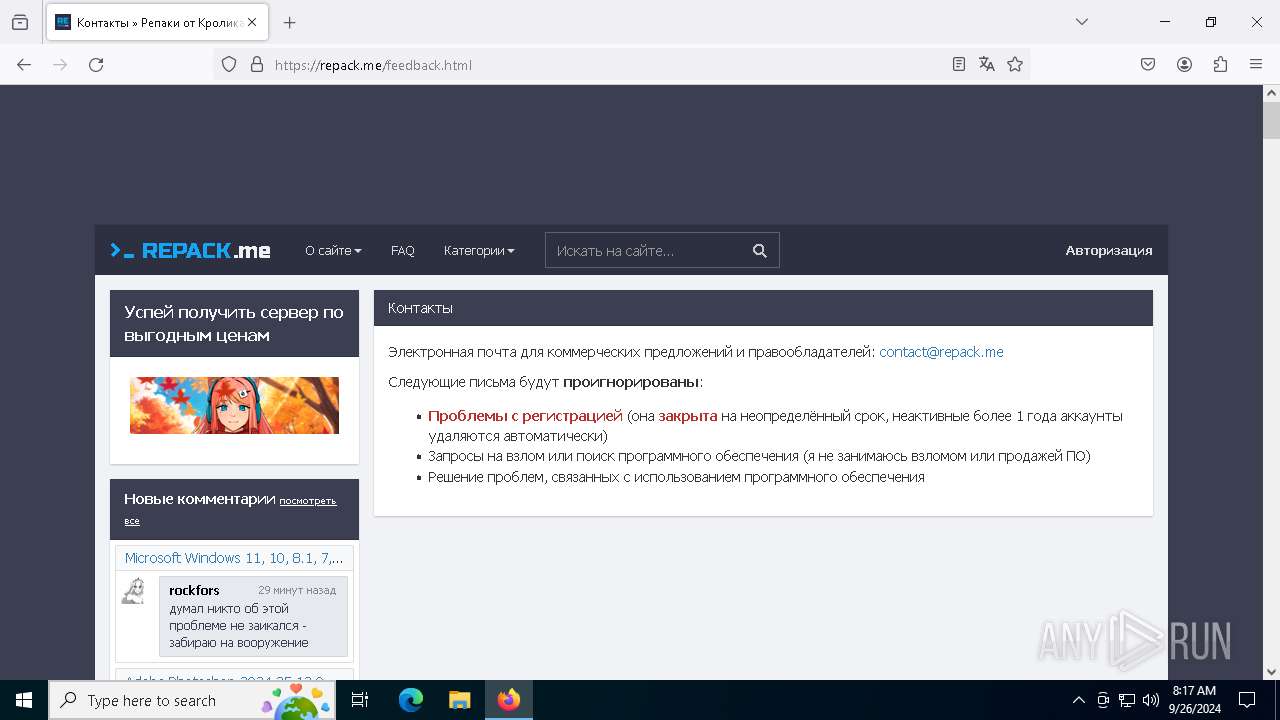Open the anime server promotion banner

[x=234, y=405]
